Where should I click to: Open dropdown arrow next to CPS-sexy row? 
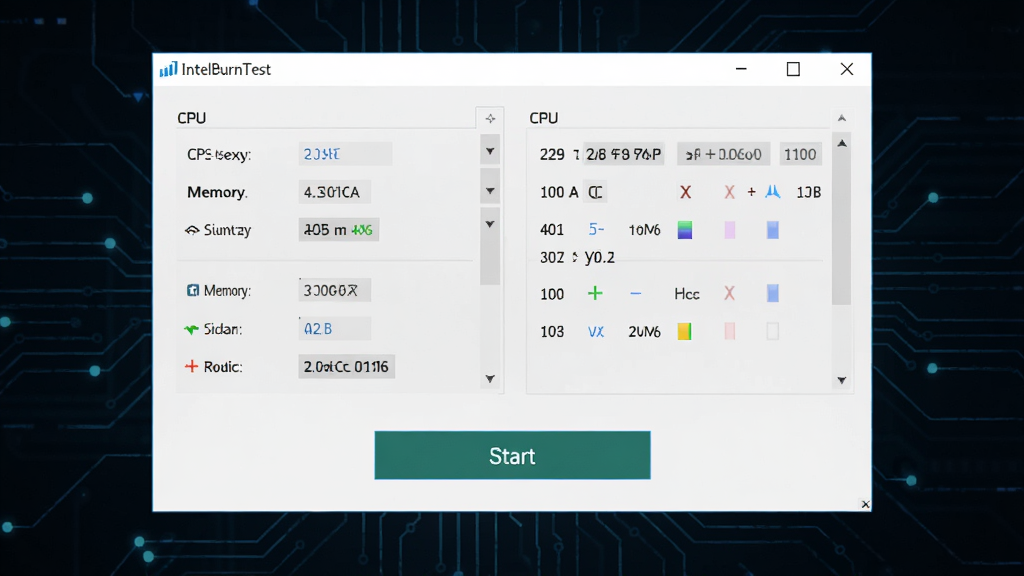[490, 152]
